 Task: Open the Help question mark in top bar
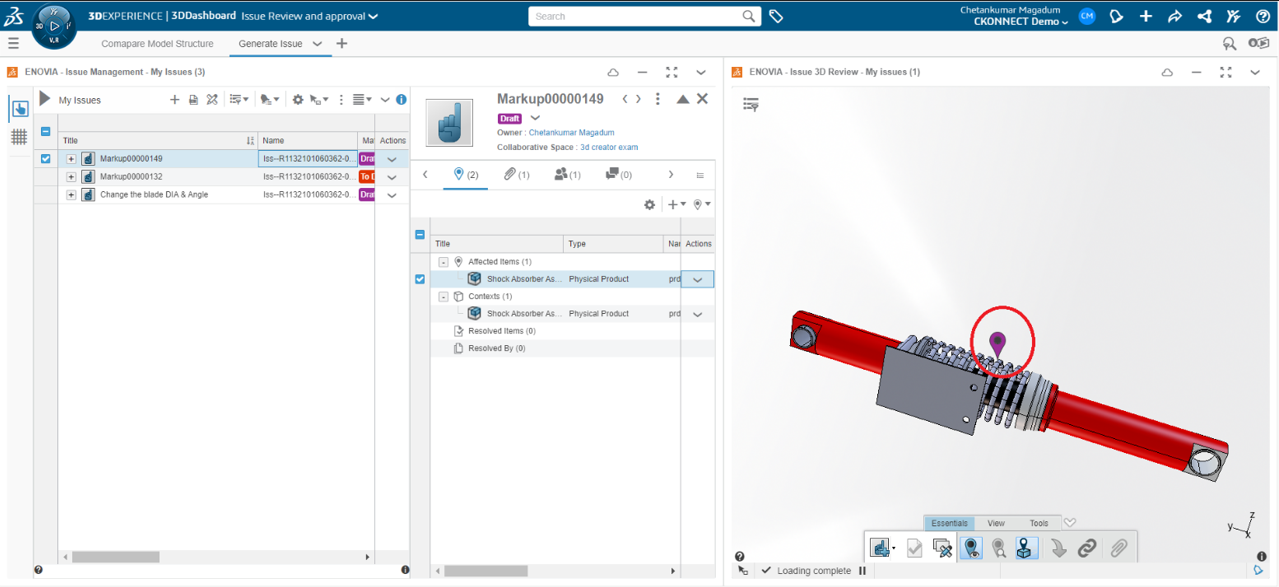1262,16
